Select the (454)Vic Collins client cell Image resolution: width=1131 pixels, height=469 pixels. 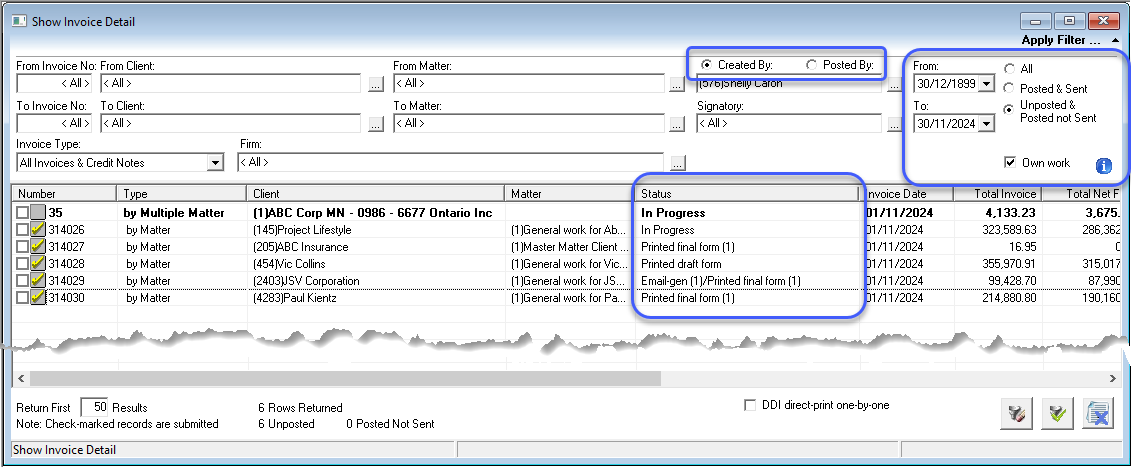[376, 263]
